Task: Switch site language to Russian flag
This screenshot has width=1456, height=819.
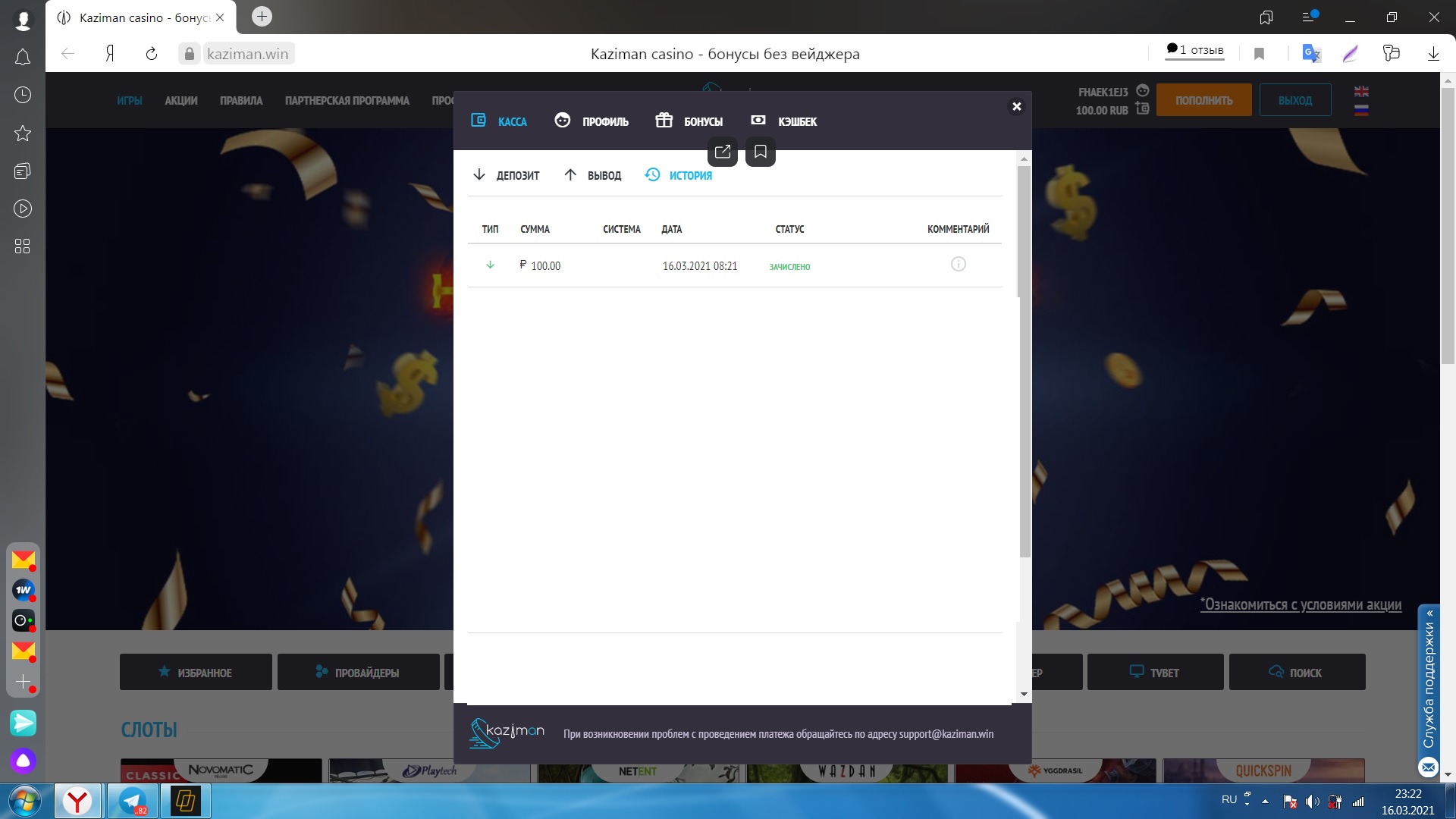Action: pyautogui.click(x=1361, y=110)
